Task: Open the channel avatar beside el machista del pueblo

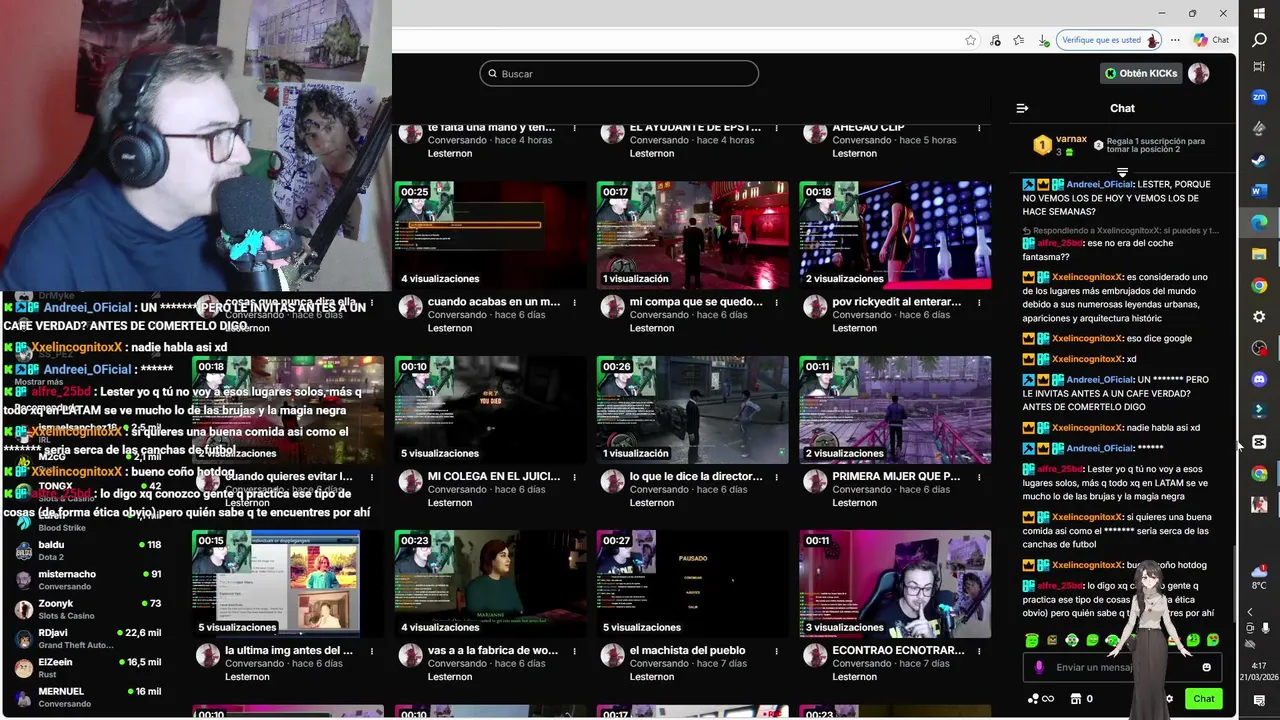Action: (x=613, y=656)
